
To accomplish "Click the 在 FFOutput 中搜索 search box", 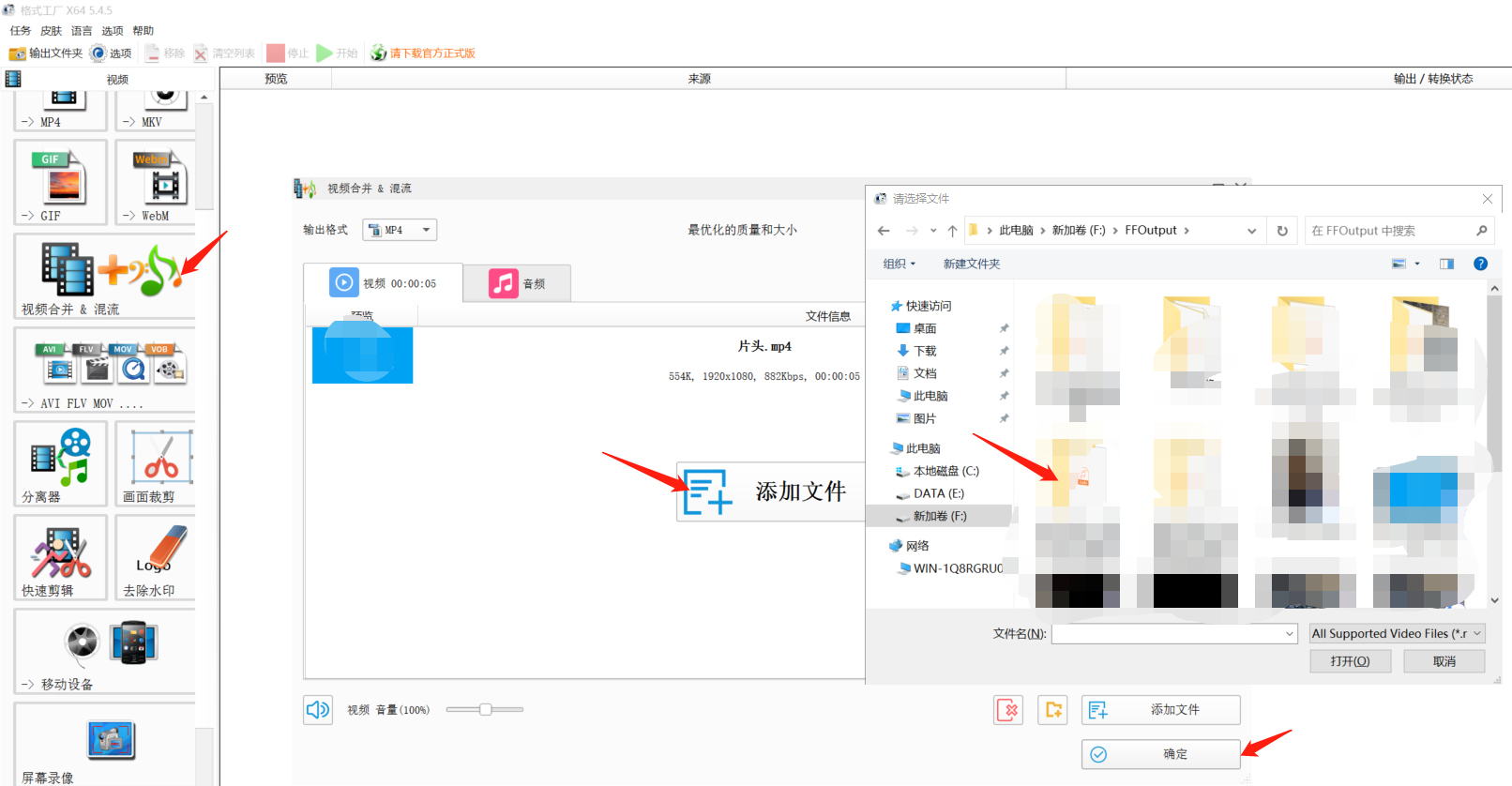I will coord(1399,231).
